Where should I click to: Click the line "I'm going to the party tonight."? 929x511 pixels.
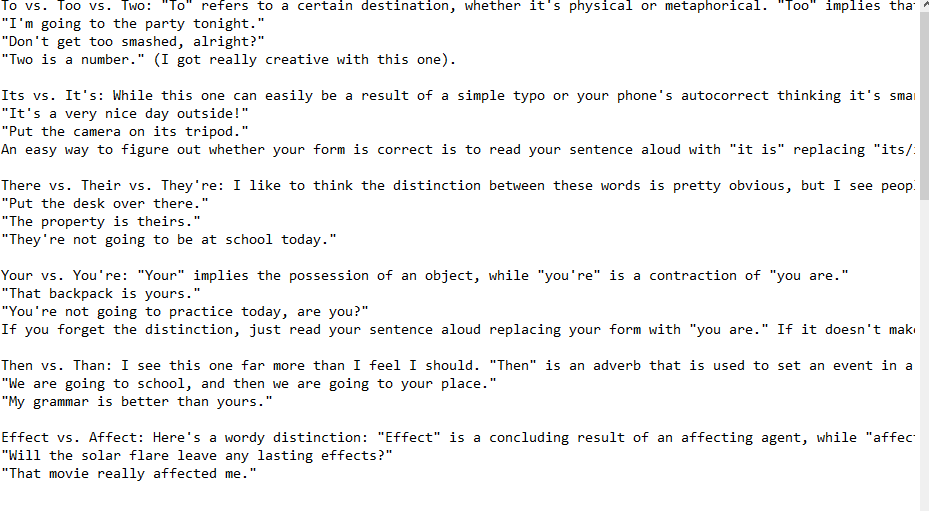click(x=133, y=24)
